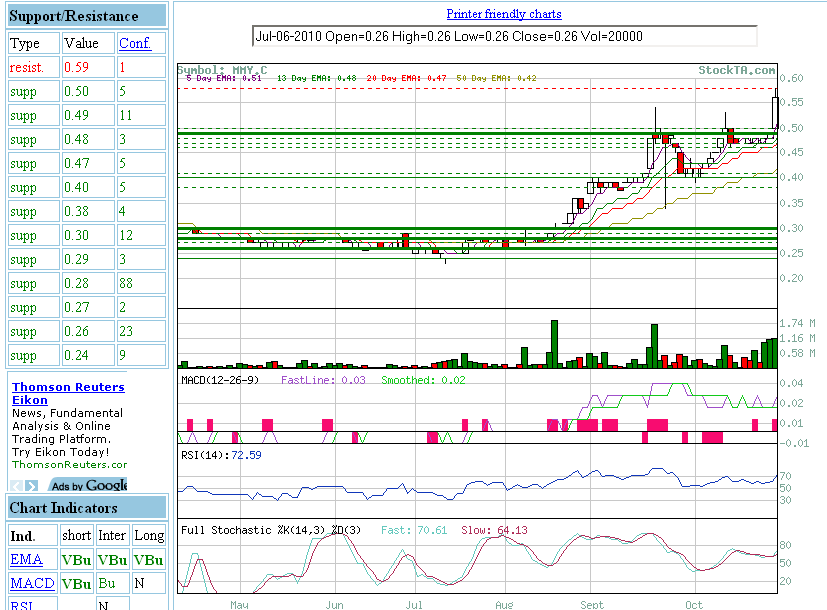Select the confidence 11 for 0.49
Screen dimensions: 827x610
(x=141, y=115)
